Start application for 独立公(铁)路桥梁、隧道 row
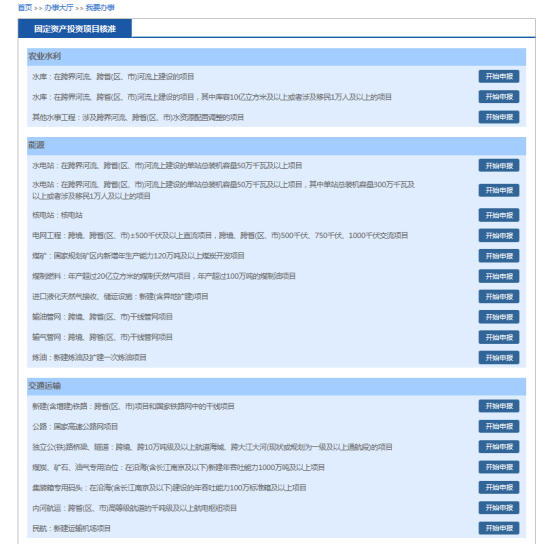Image resolution: width=554 pixels, height=545 pixels. (499, 447)
